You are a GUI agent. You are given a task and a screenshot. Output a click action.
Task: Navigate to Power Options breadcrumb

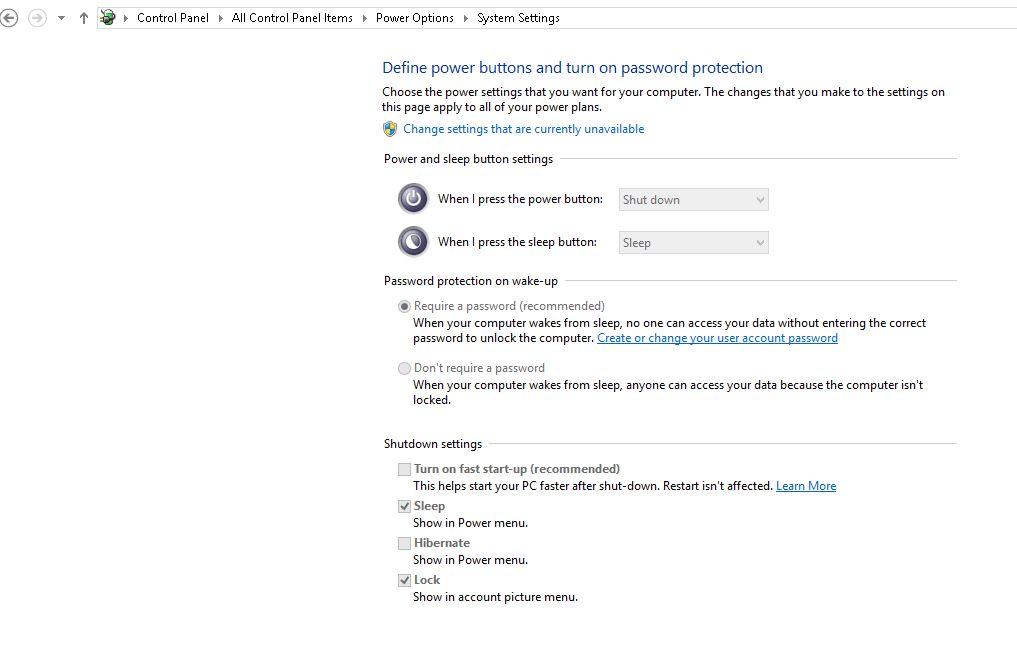click(414, 18)
